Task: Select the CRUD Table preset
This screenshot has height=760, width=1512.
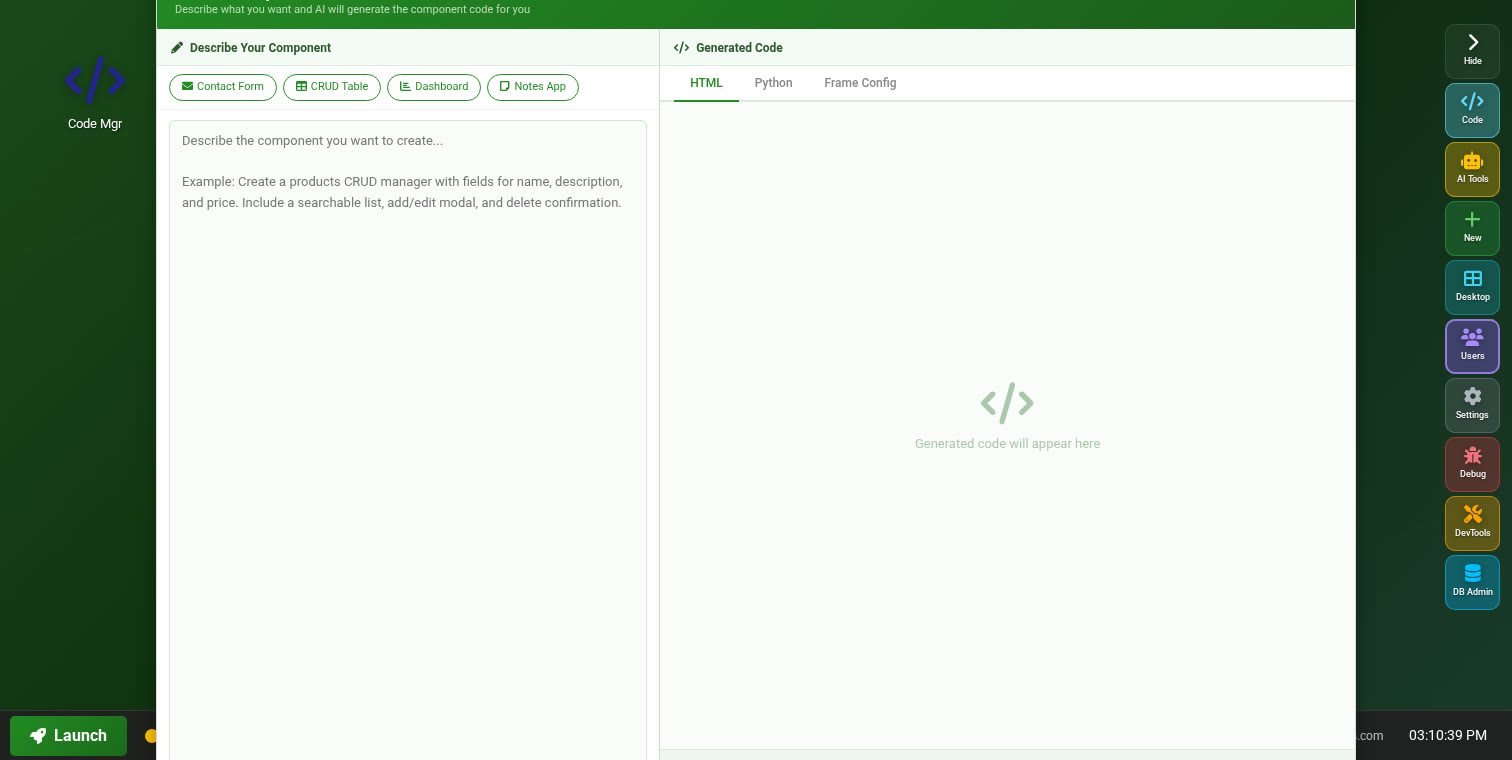Action: 331,87
